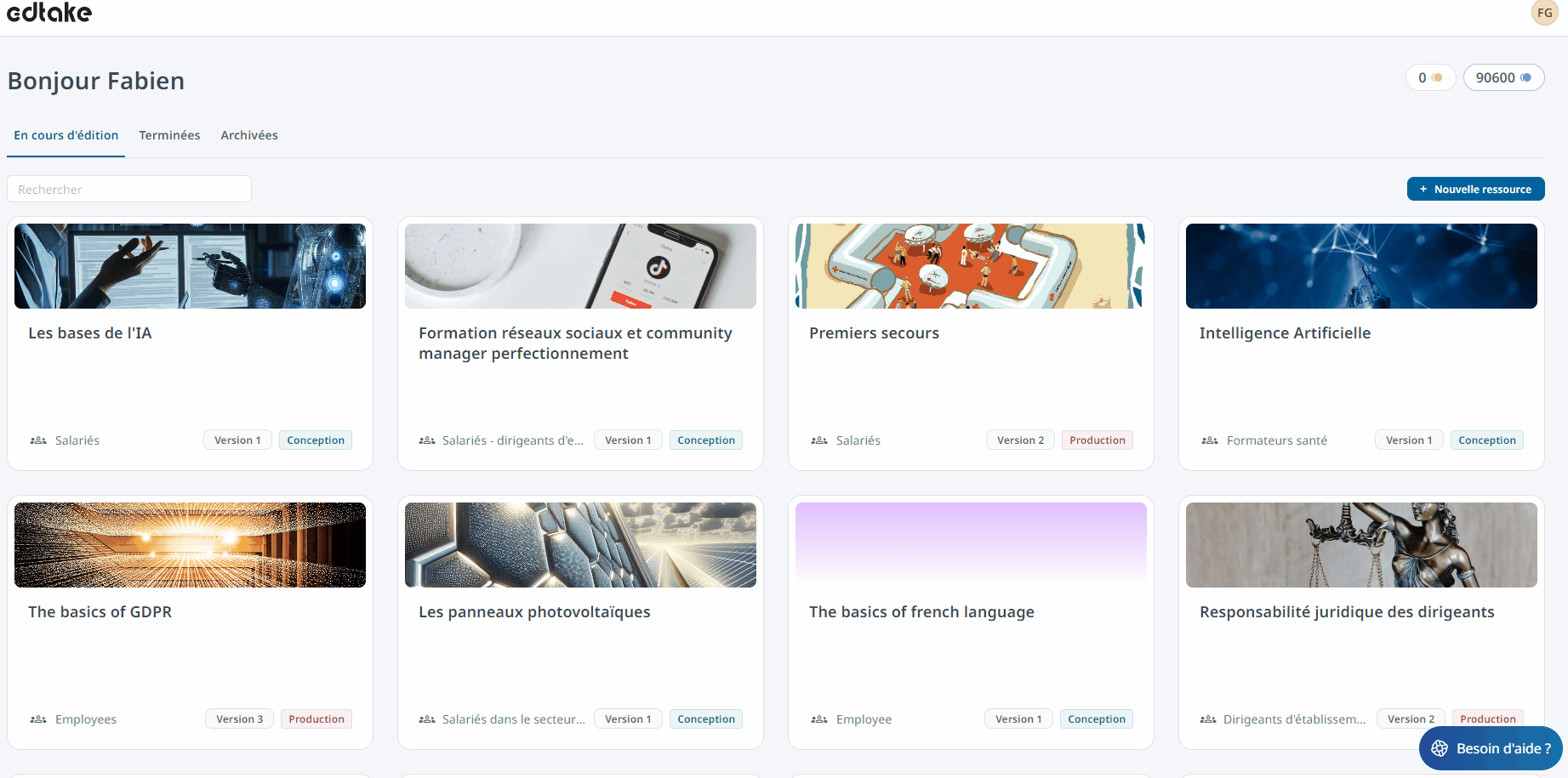Click the audience icon beside Formateurs santé

click(x=1210, y=440)
